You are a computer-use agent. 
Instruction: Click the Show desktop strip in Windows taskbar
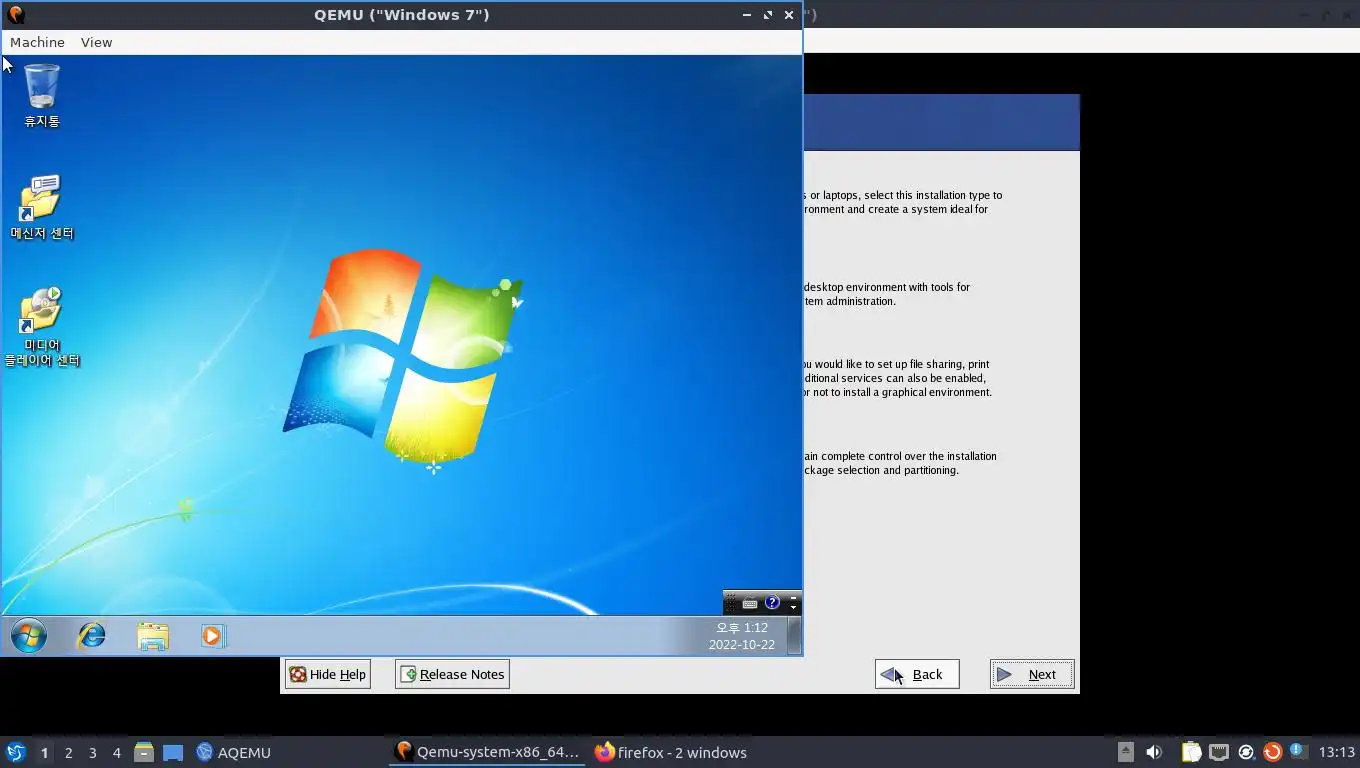(794, 636)
